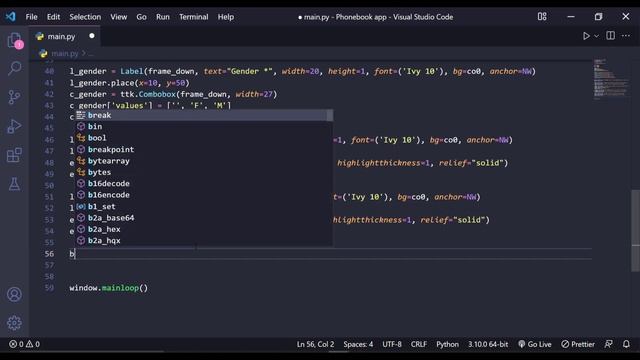Click line number 59 in gutter
The height and width of the screenshot is (360, 640).
click(x=49, y=288)
